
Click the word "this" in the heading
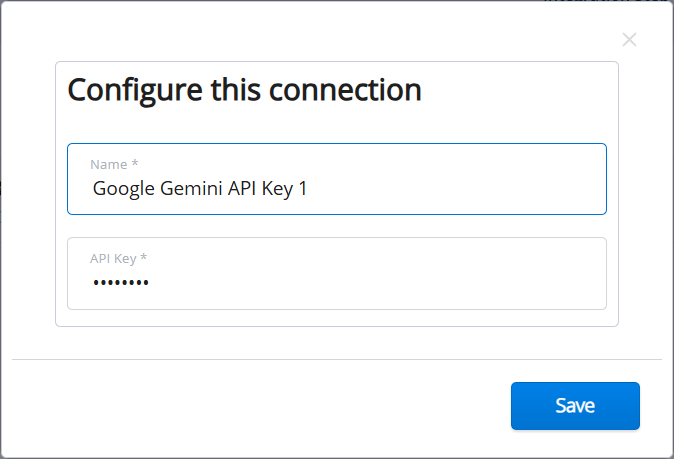tap(231, 90)
